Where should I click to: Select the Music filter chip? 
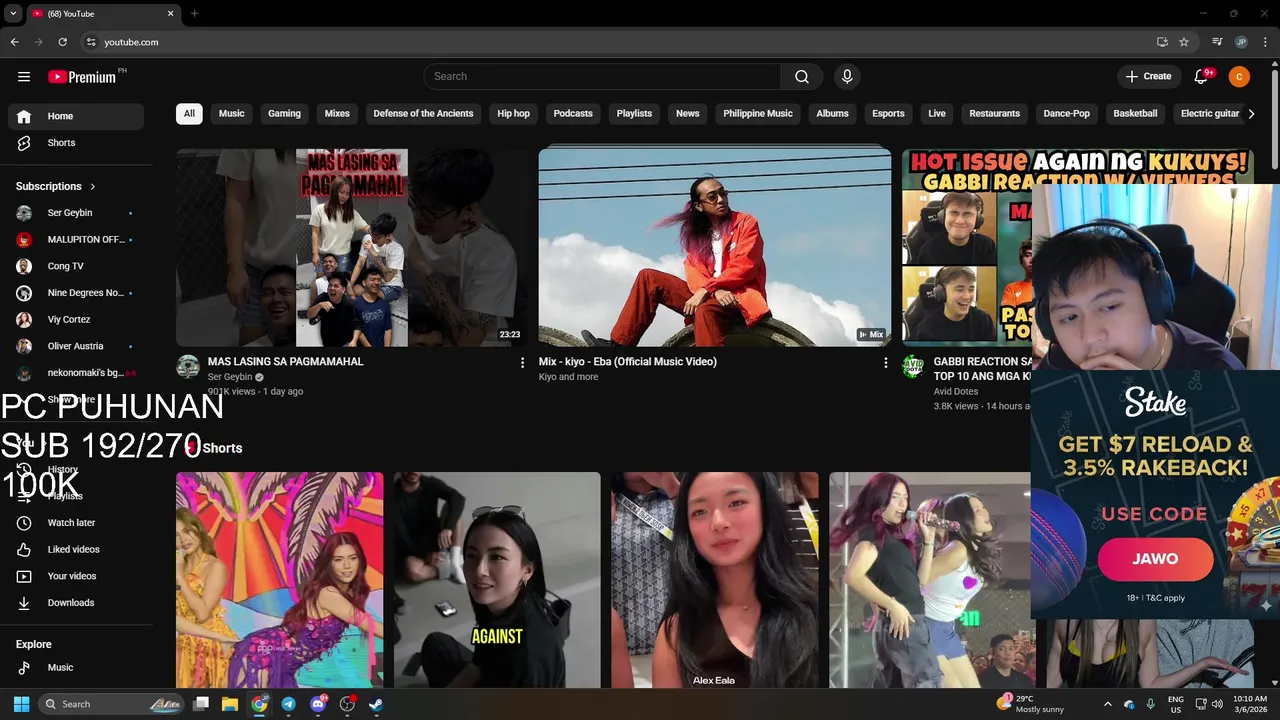point(232,114)
